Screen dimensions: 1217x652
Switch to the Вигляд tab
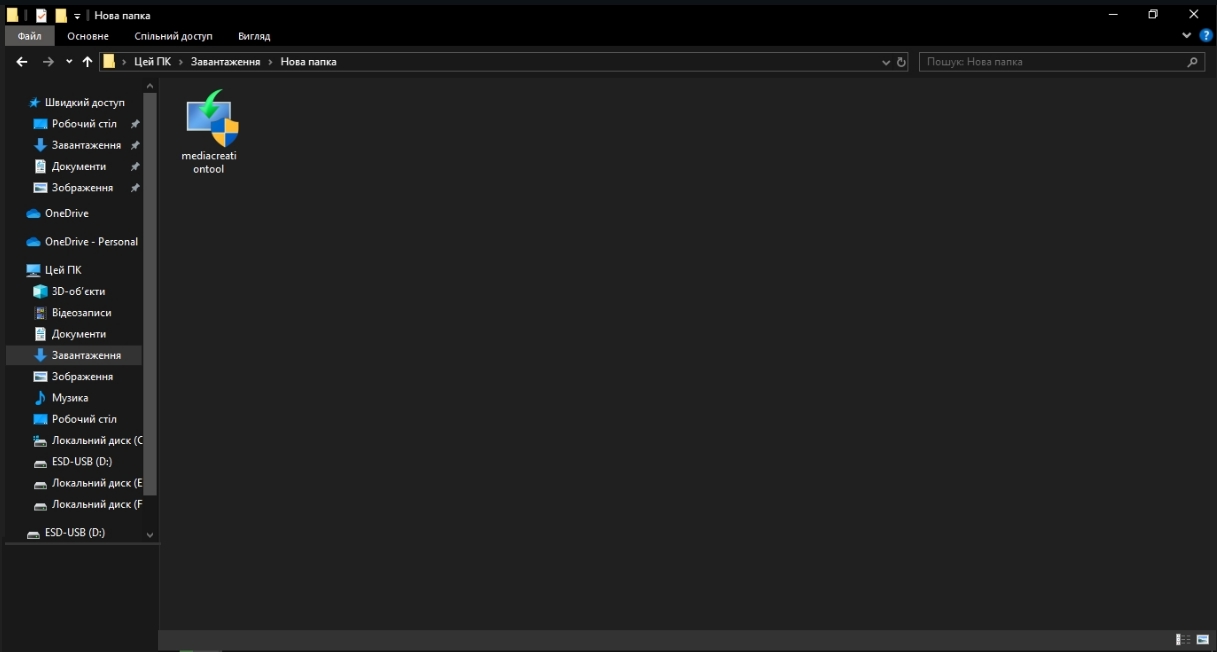[x=254, y=36]
